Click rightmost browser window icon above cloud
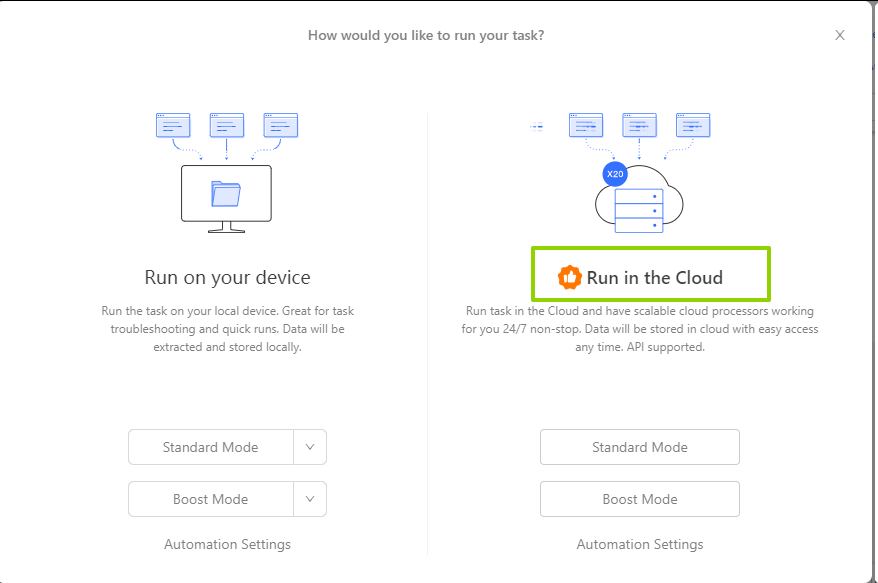This screenshot has height=583, width=878. (693, 125)
